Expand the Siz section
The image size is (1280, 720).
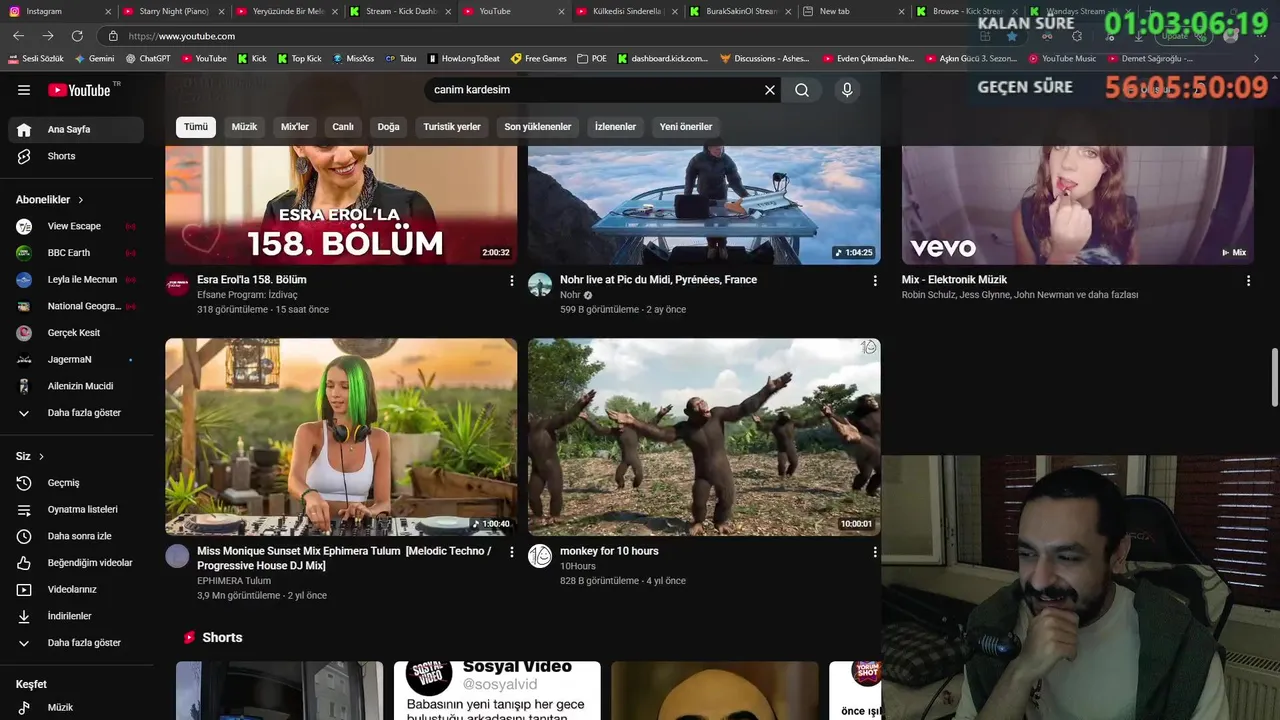30,456
